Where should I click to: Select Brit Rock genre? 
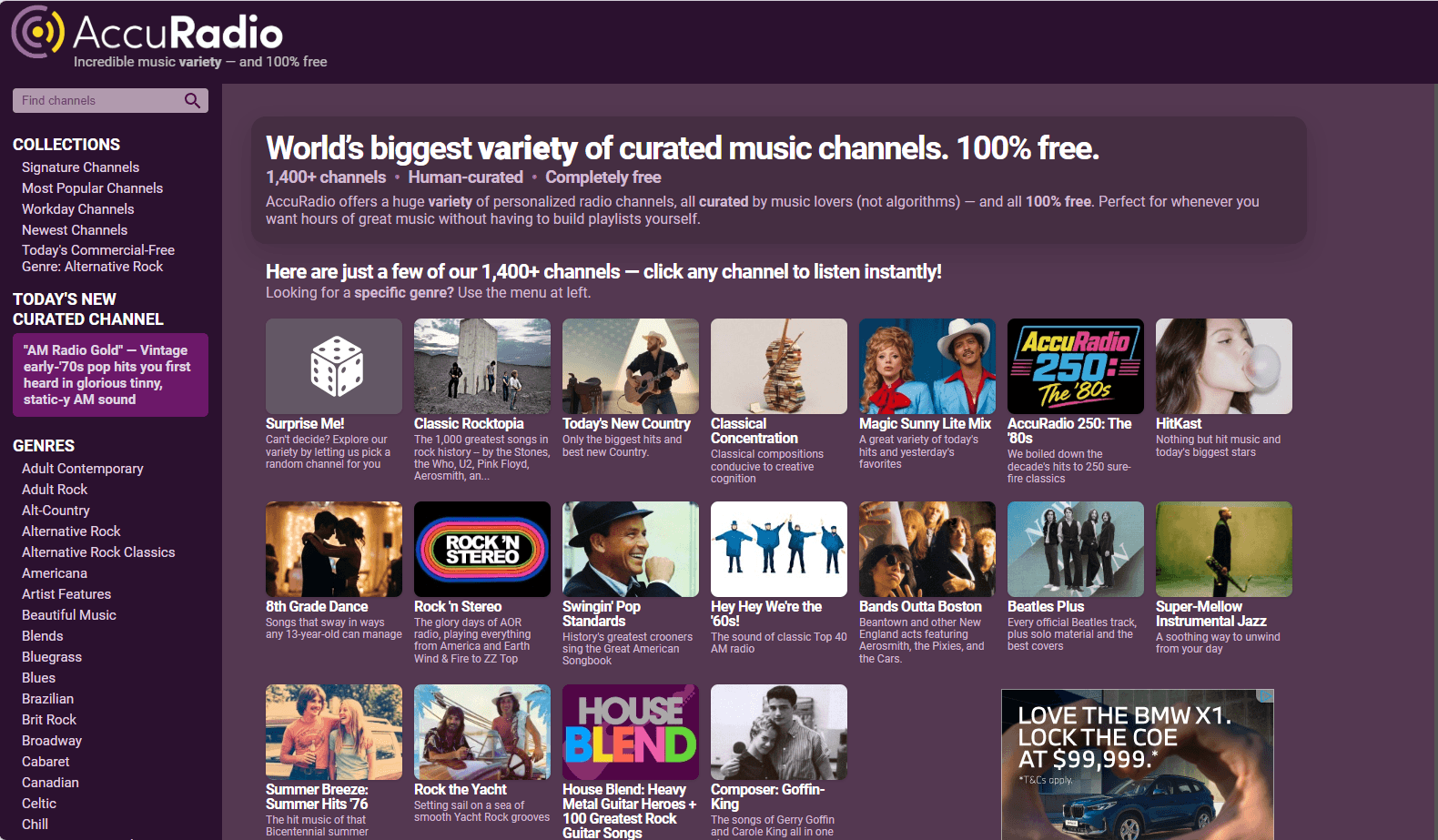(x=49, y=720)
